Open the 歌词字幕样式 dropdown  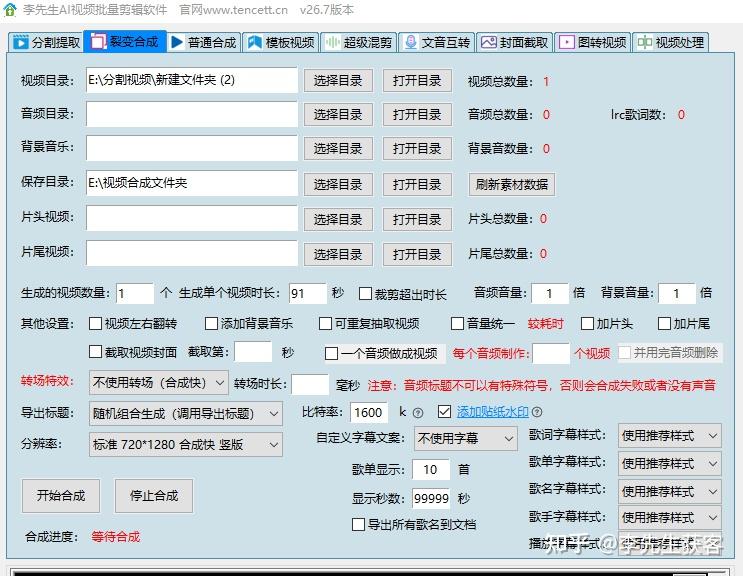point(670,435)
